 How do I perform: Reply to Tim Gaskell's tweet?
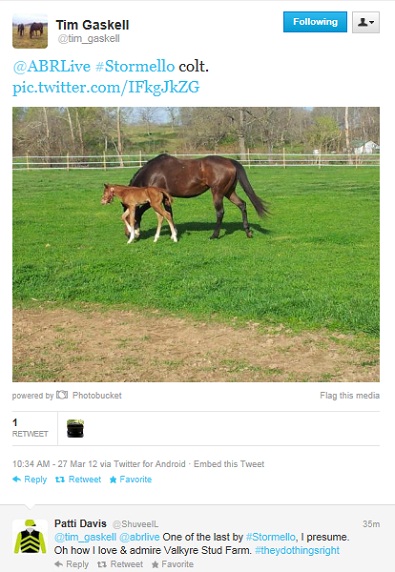pos(30,479)
